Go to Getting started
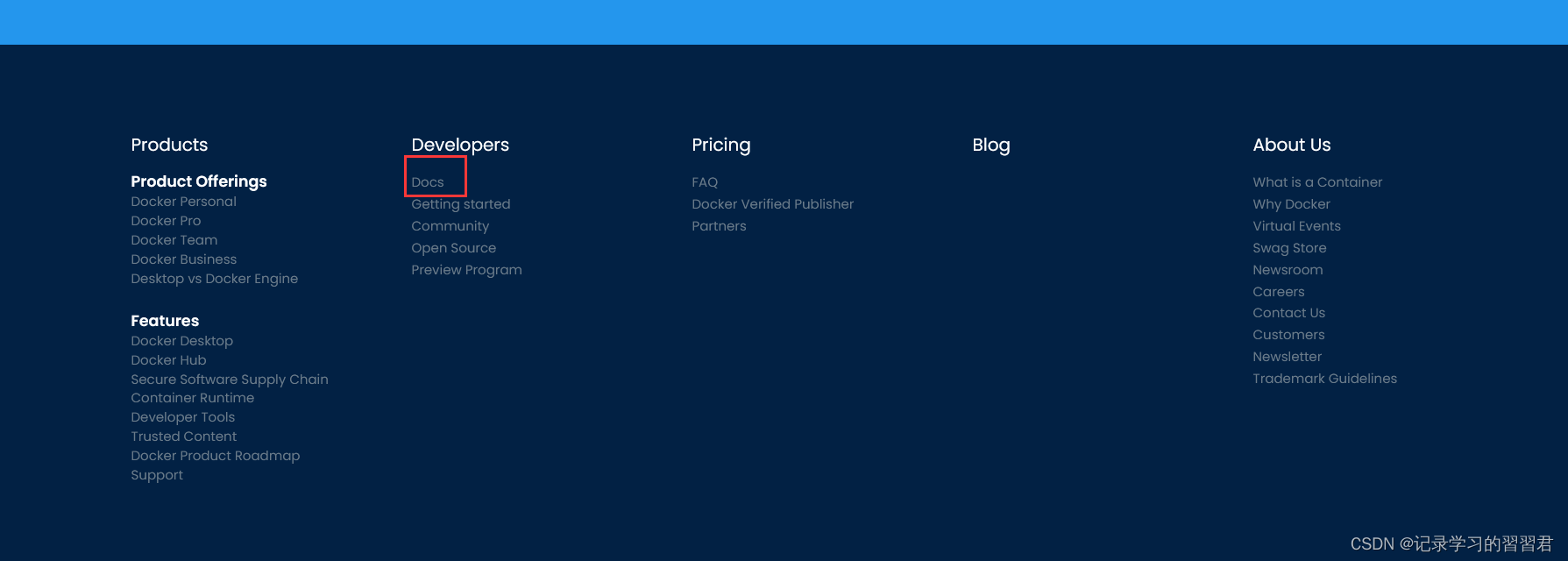This screenshot has width=1568, height=561. click(461, 204)
